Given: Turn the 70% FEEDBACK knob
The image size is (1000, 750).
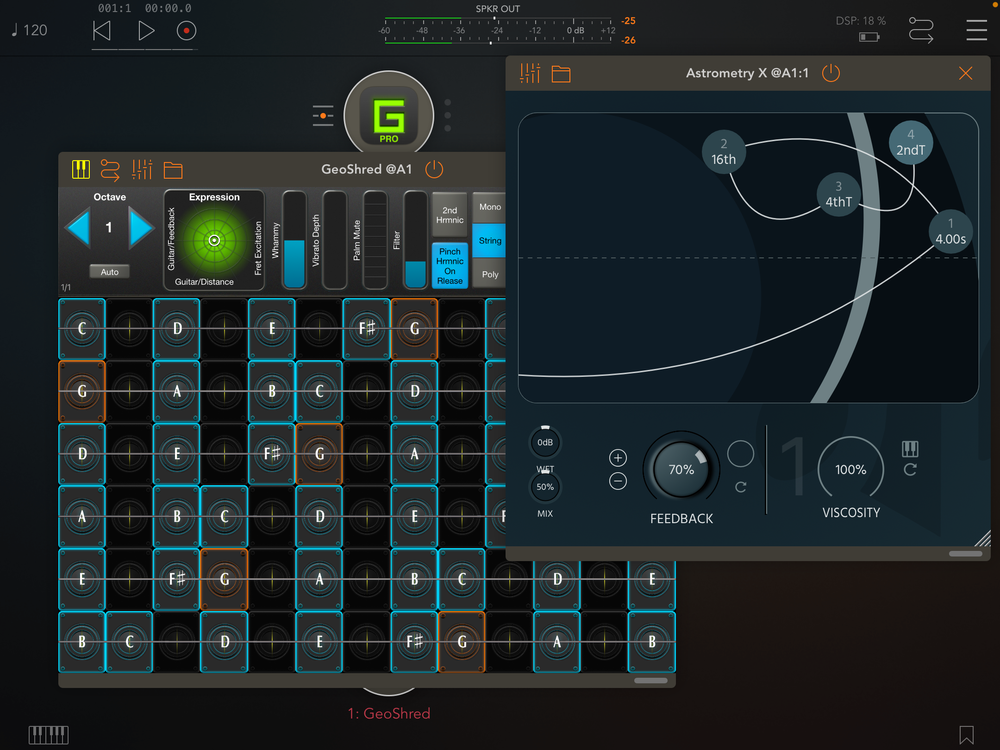Looking at the screenshot, I should [681, 469].
